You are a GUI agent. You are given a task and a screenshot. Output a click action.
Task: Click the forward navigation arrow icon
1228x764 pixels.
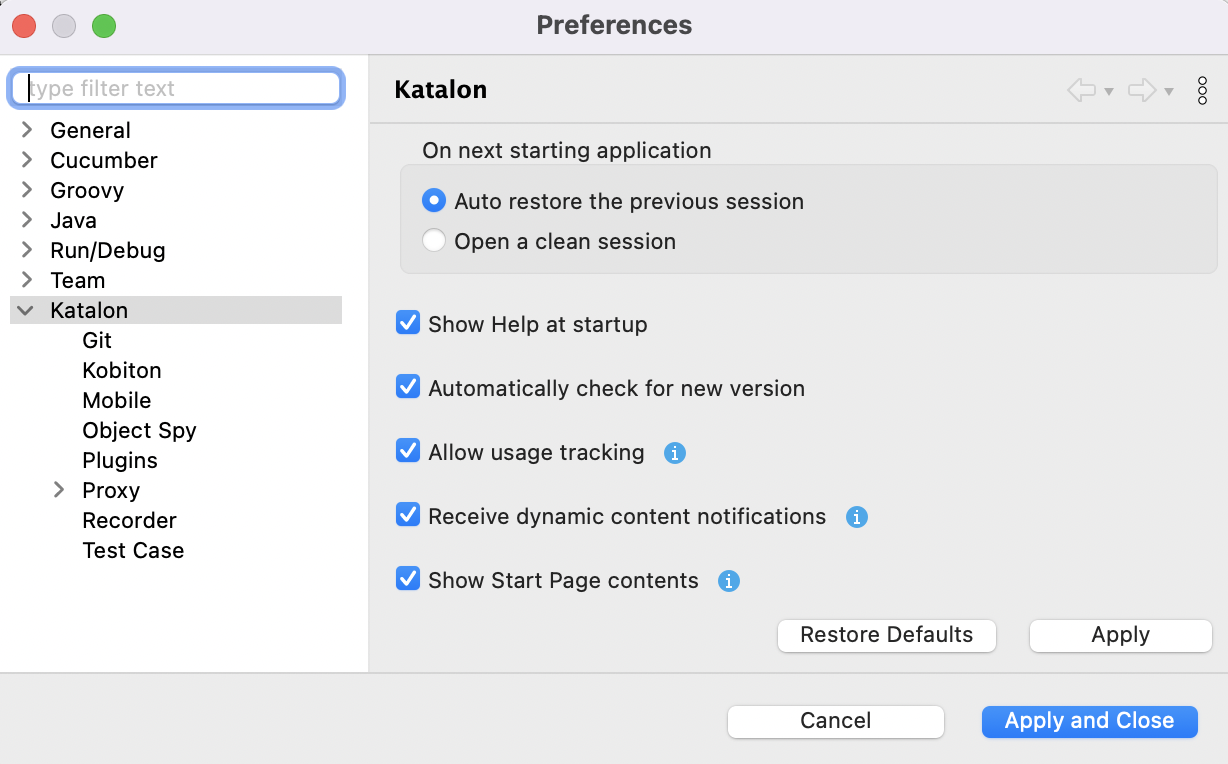pos(1144,90)
